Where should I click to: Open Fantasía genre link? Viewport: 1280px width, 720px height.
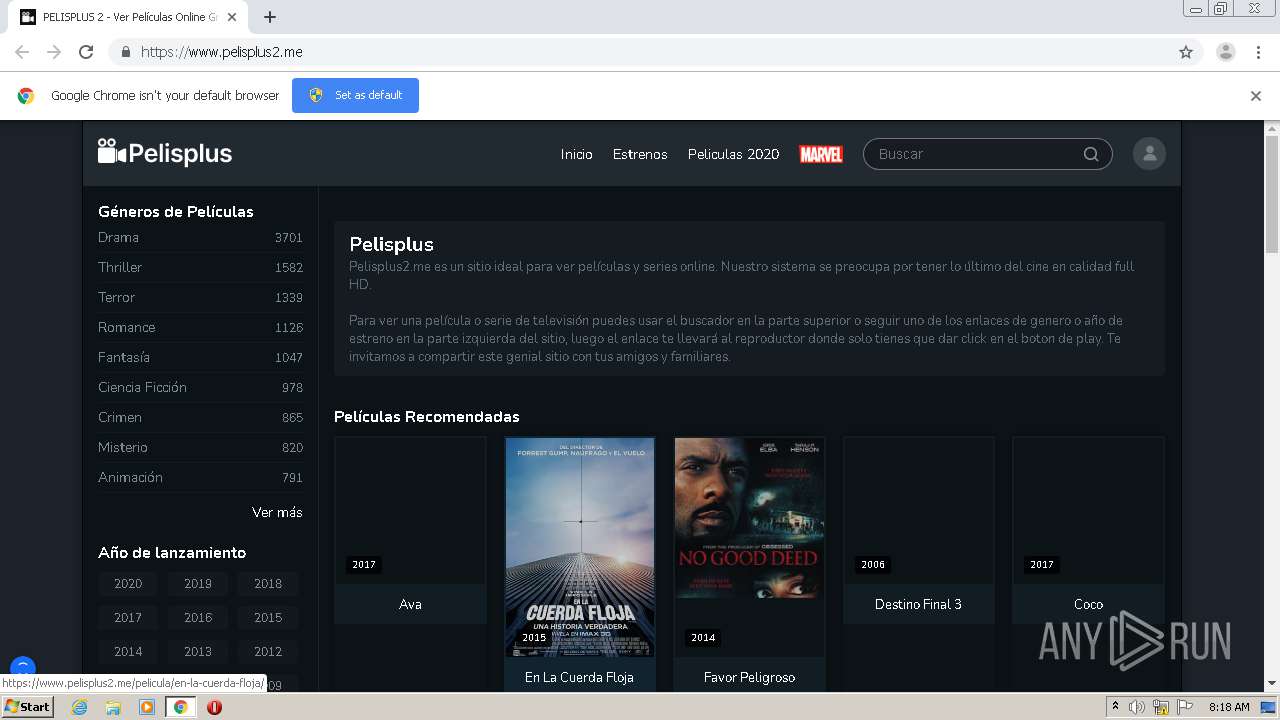coord(200,357)
